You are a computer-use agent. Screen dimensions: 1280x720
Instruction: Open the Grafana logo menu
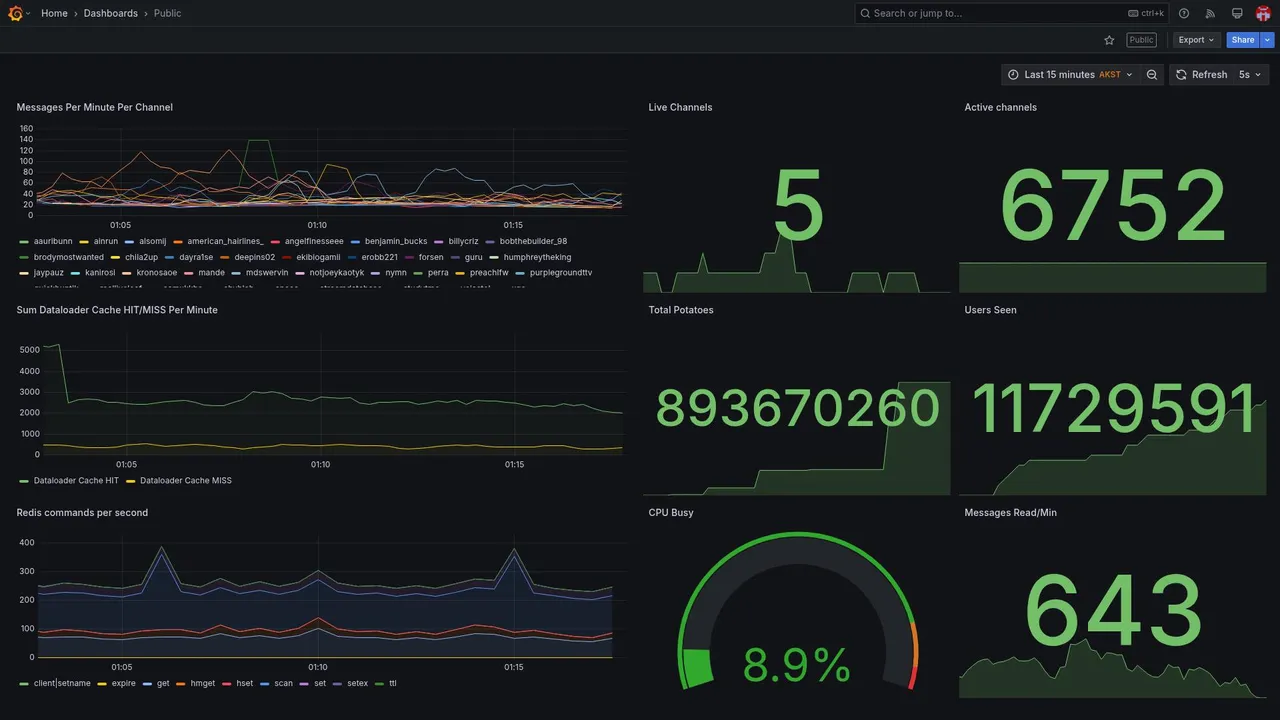[16, 13]
